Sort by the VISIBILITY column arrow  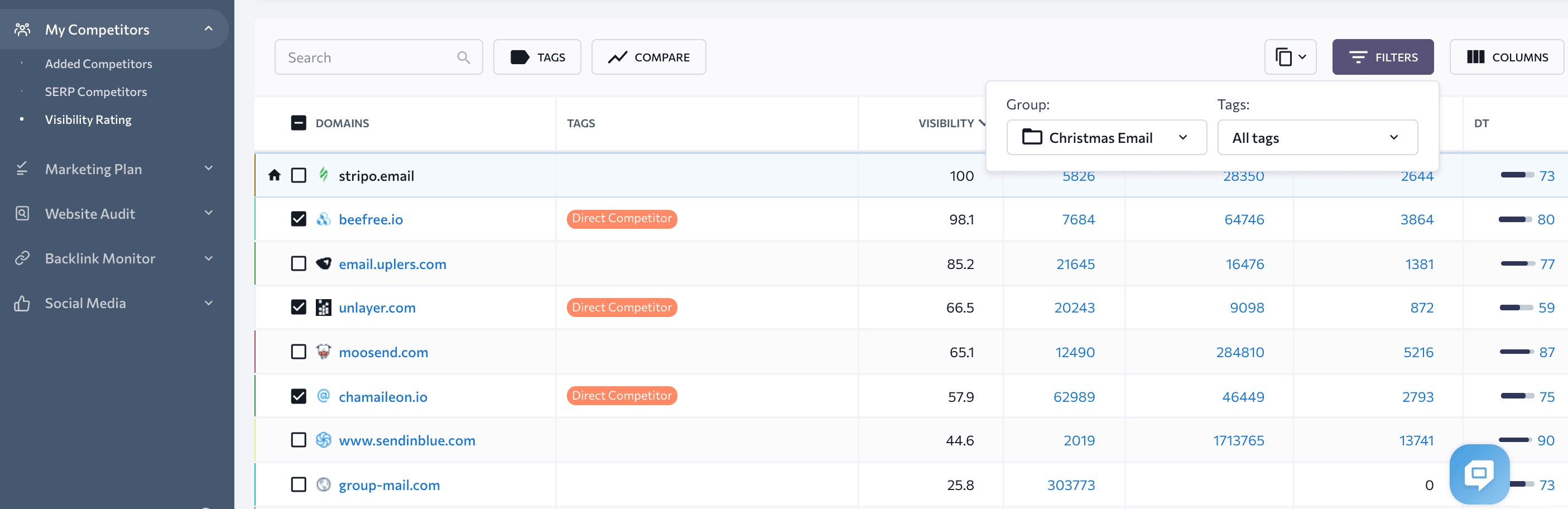982,123
